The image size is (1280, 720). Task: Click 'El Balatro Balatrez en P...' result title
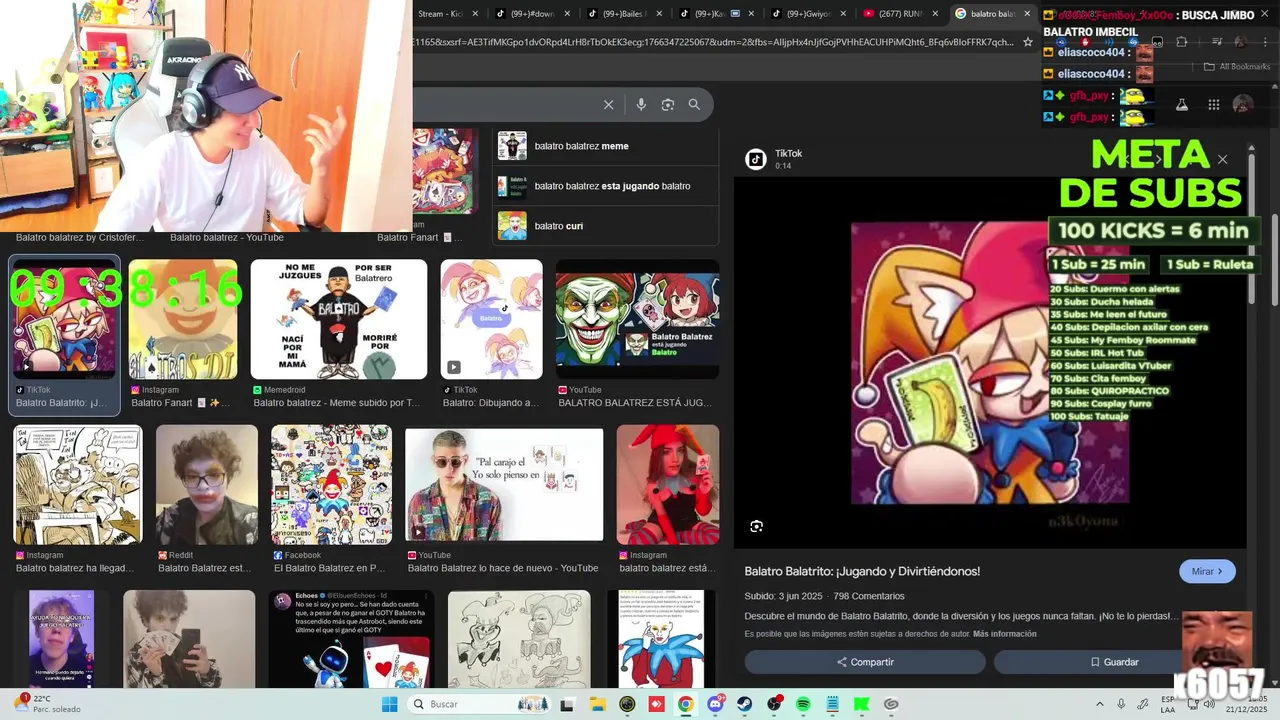point(330,568)
